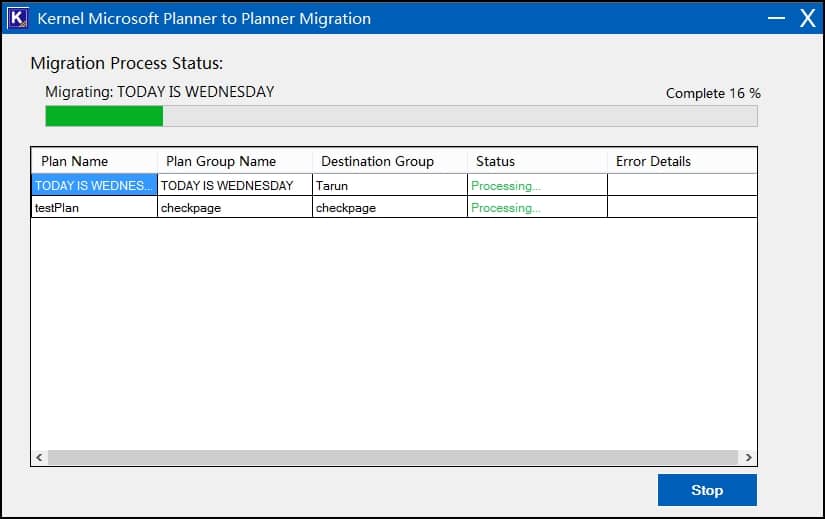Click the horizontal scrollbar track
Screen dimensions: 825x519
point(393,457)
